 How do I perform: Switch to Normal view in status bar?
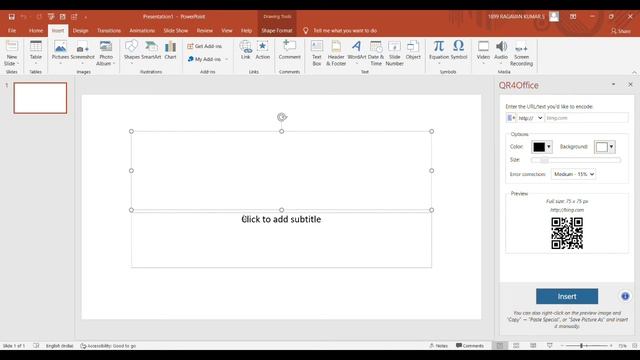[500, 346]
